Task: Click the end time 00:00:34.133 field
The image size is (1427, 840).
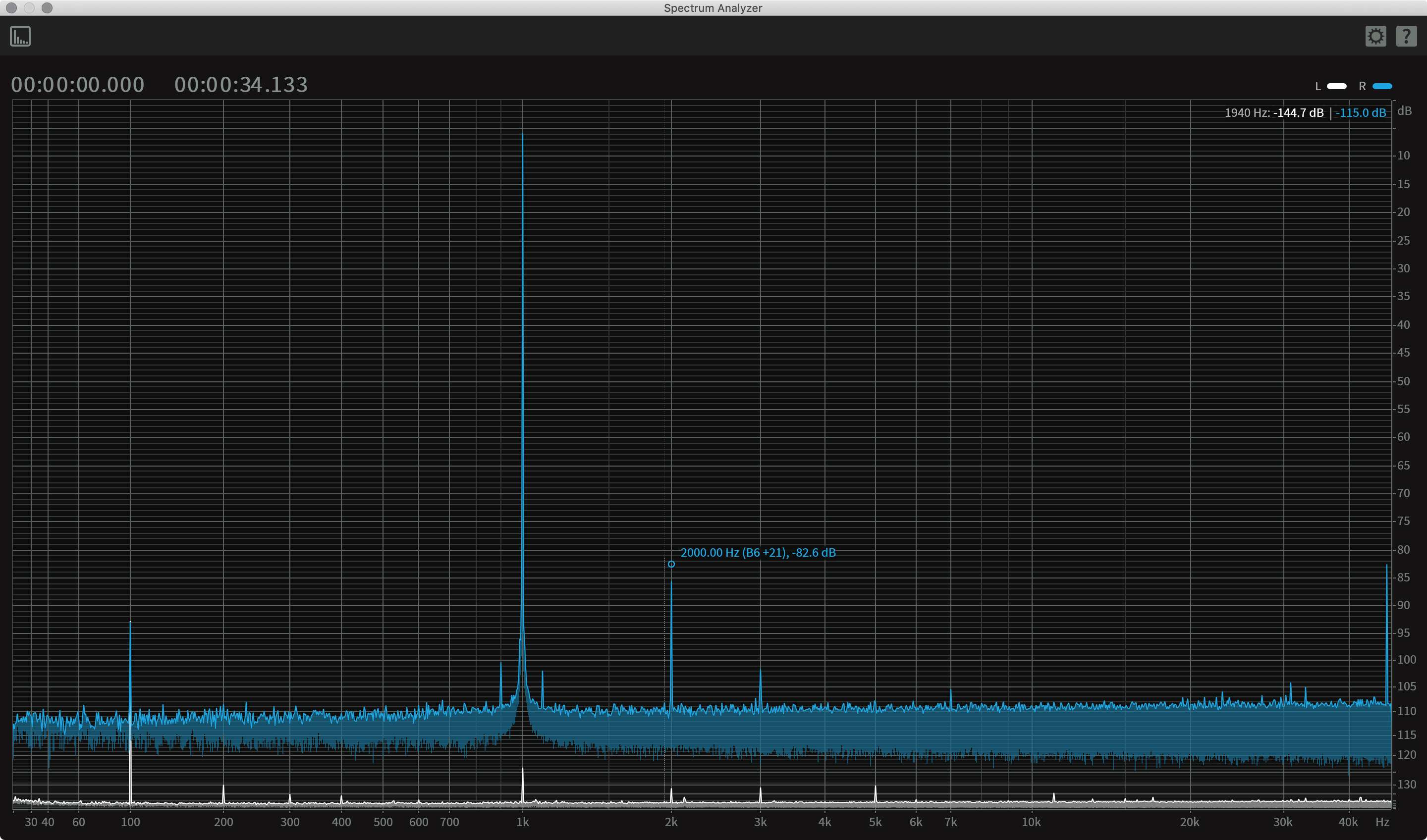Action: click(241, 85)
